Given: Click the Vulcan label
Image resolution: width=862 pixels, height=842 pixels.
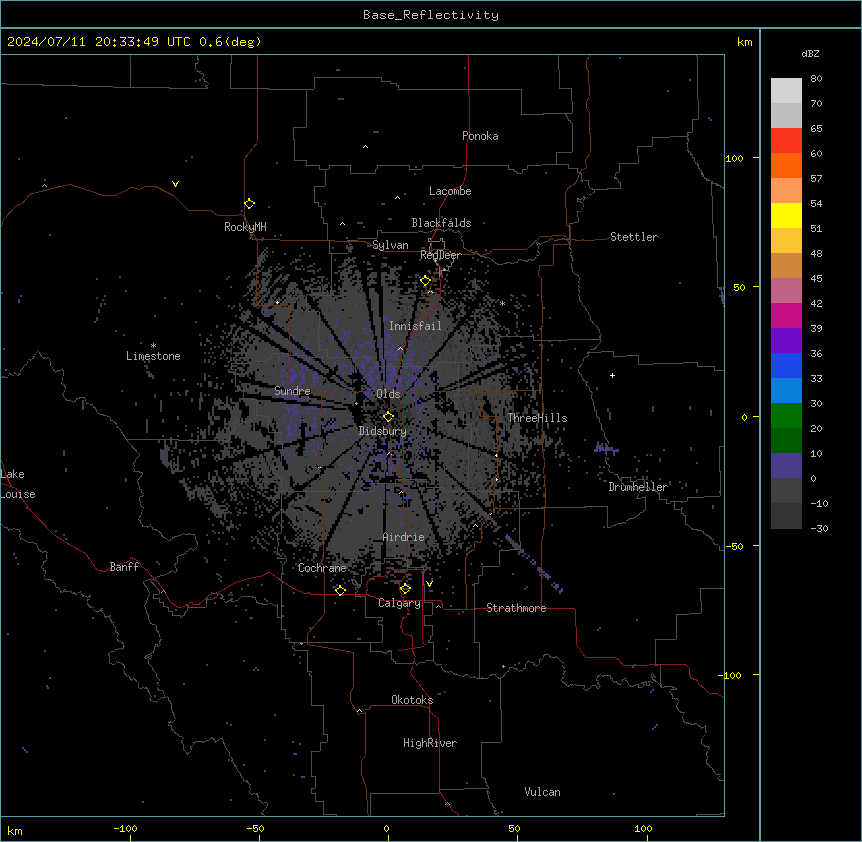Looking at the screenshot, I should (x=543, y=792).
